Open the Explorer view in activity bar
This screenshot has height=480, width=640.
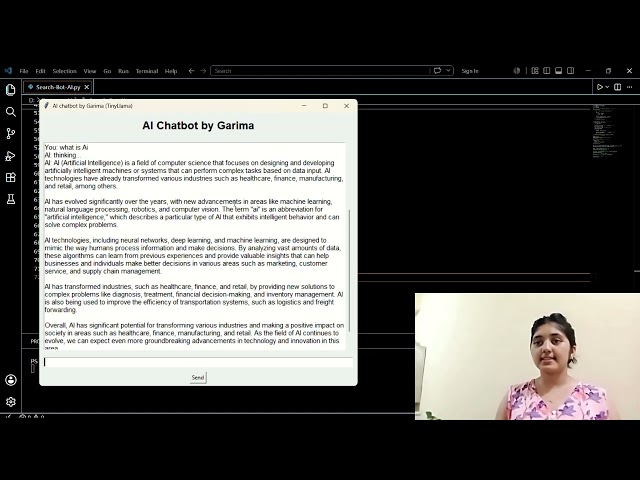(11, 89)
